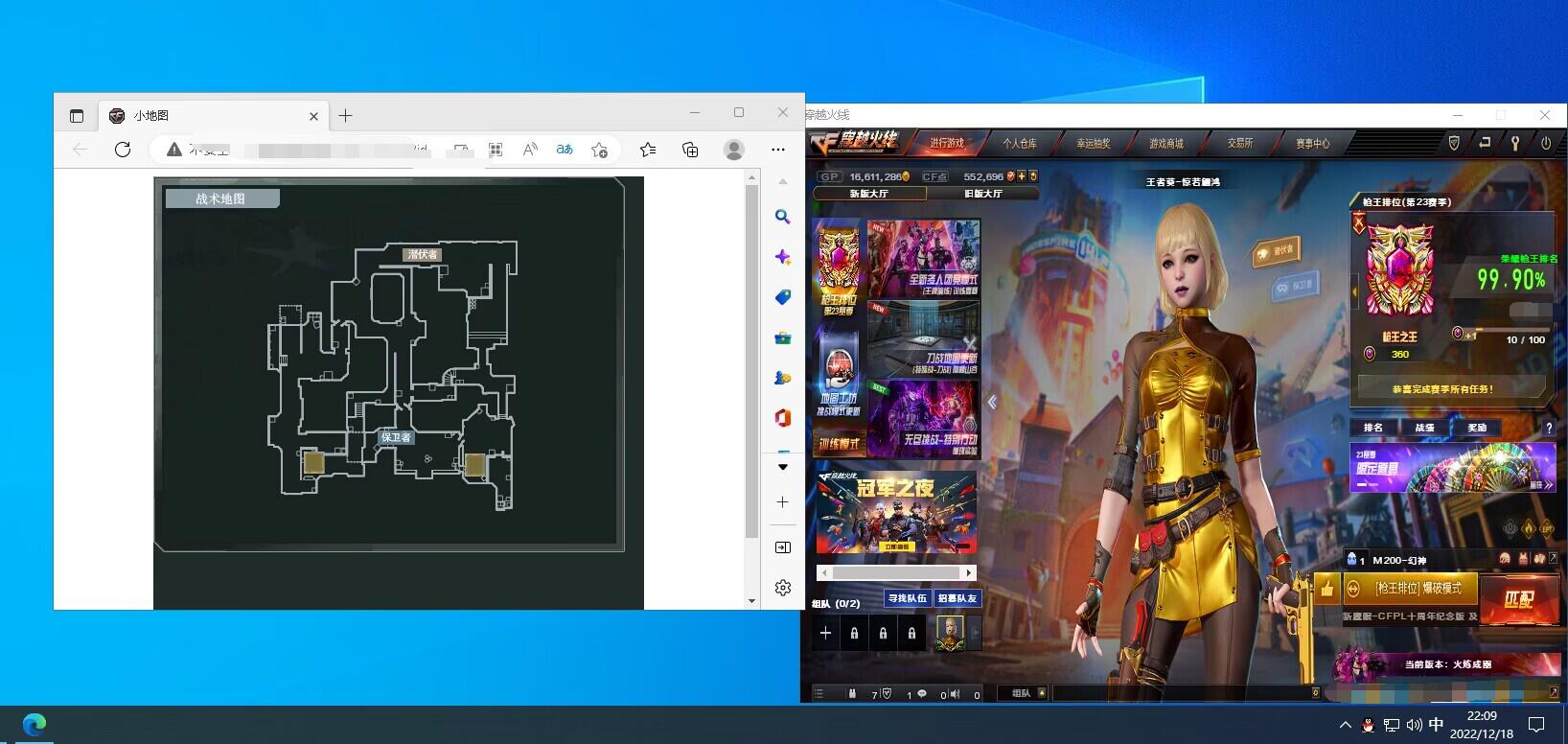The height and width of the screenshot is (744, 1568).
Task: Open the 交易所 tab
Action: coord(1240,143)
